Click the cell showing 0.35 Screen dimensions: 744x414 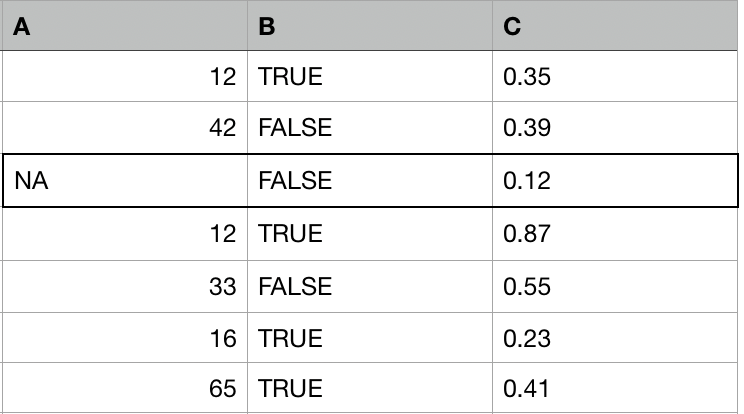click(615, 76)
